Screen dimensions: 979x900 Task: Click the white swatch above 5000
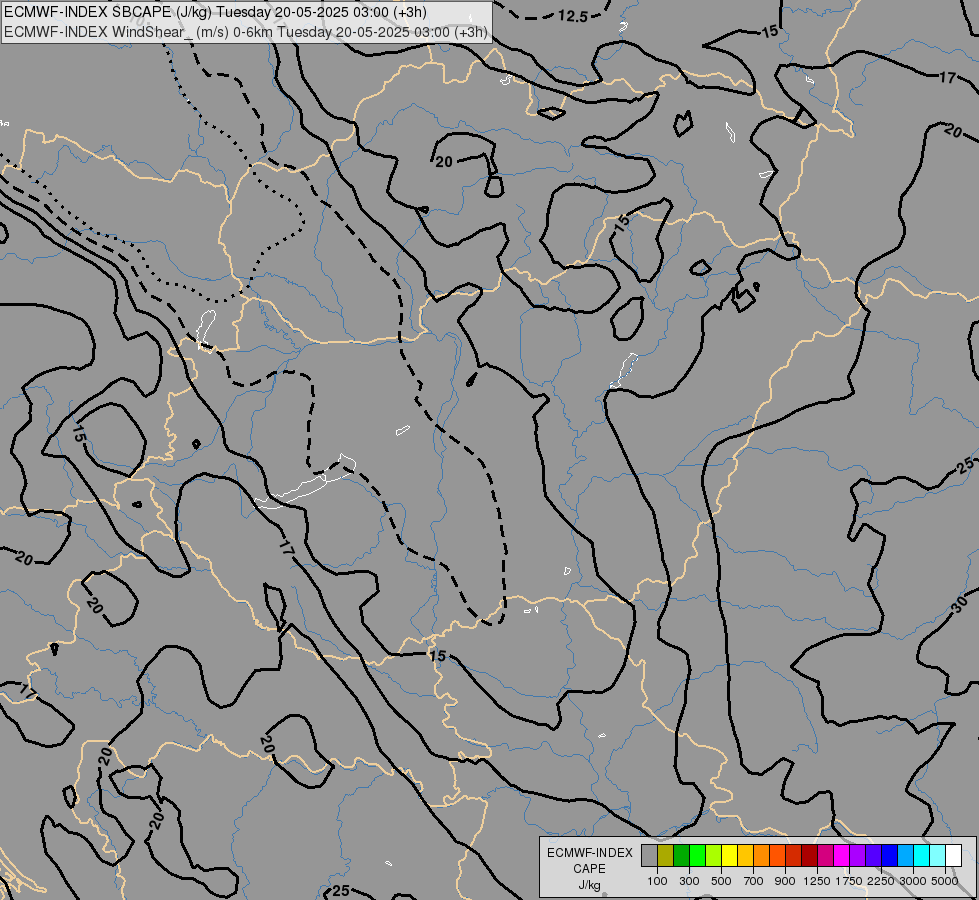(953, 855)
